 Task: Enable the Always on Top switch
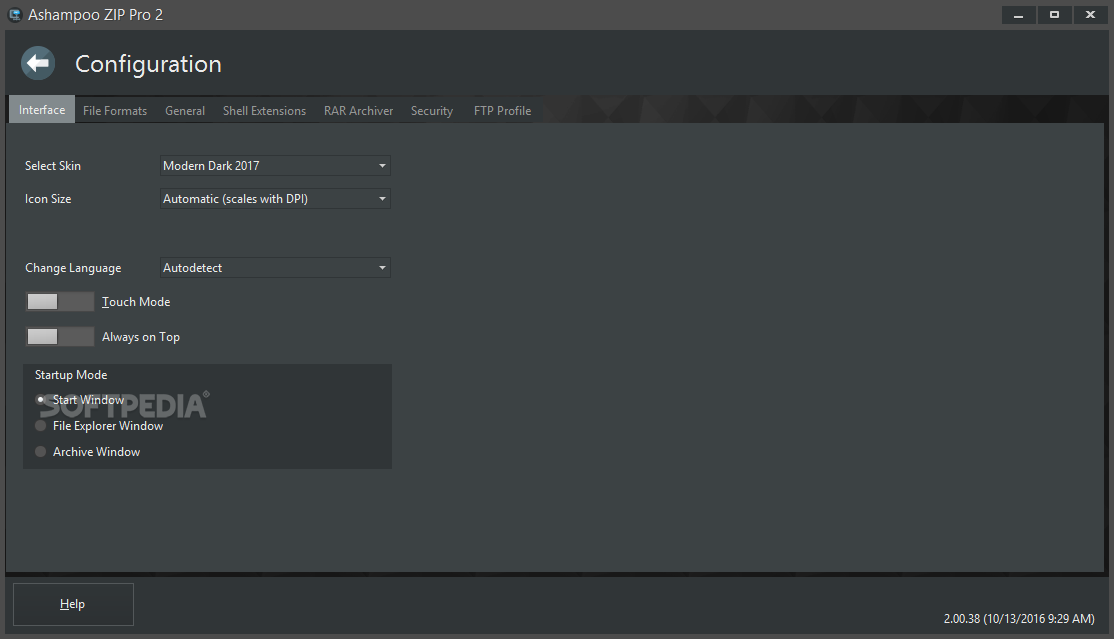[x=60, y=336]
